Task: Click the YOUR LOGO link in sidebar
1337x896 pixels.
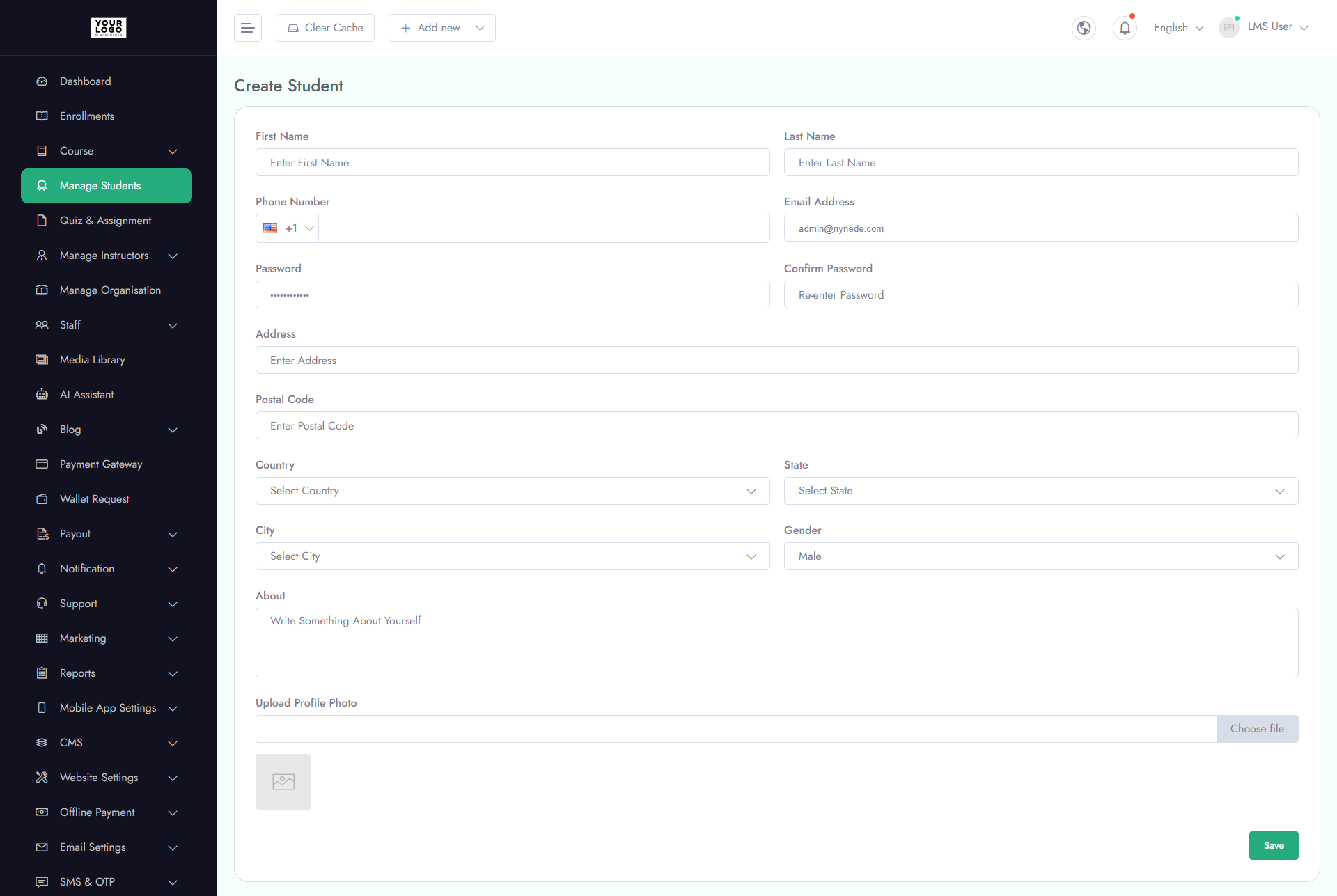Action: (x=109, y=27)
